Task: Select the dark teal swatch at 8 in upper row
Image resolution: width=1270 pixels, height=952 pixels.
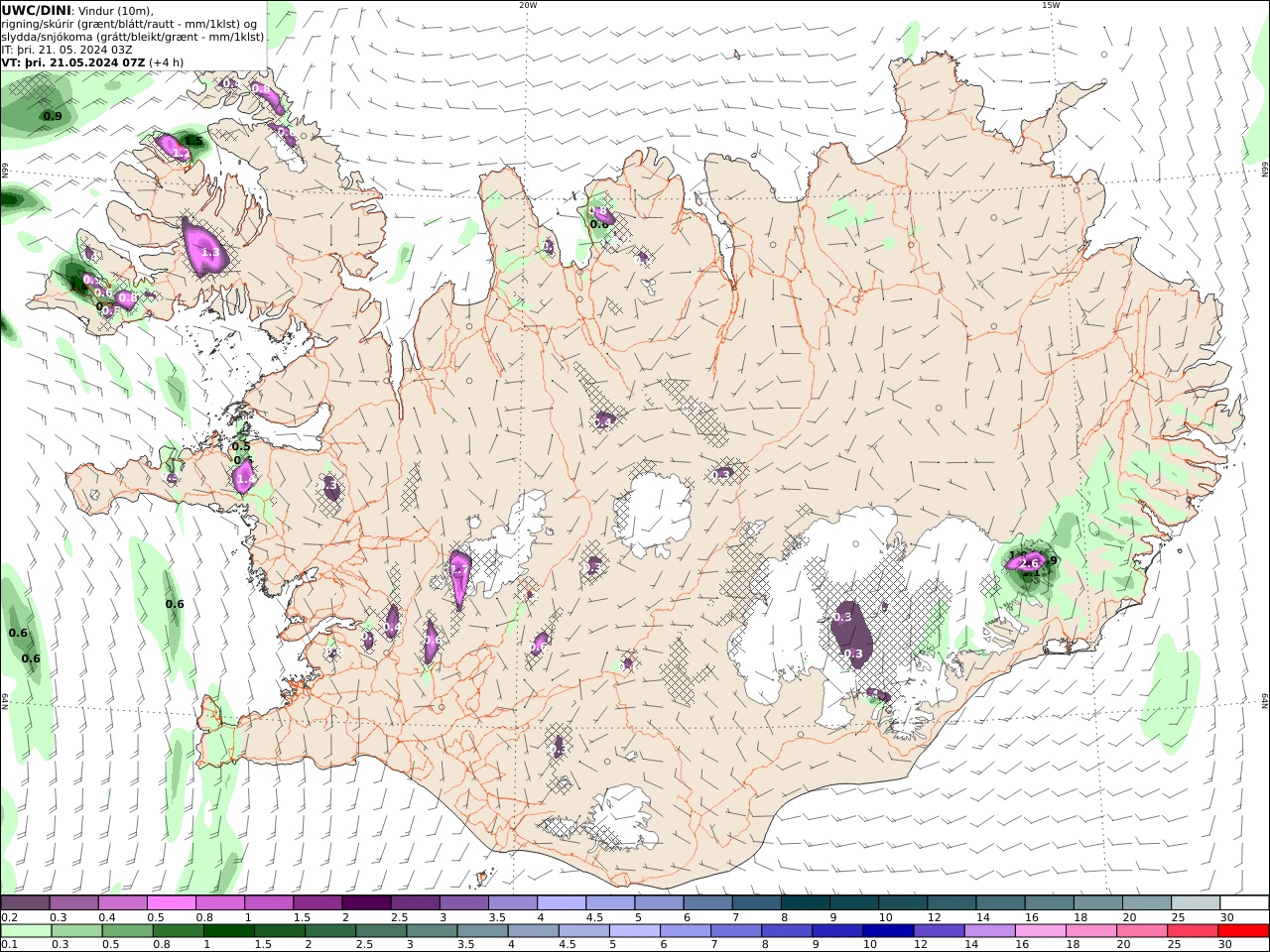Action: tap(804, 903)
